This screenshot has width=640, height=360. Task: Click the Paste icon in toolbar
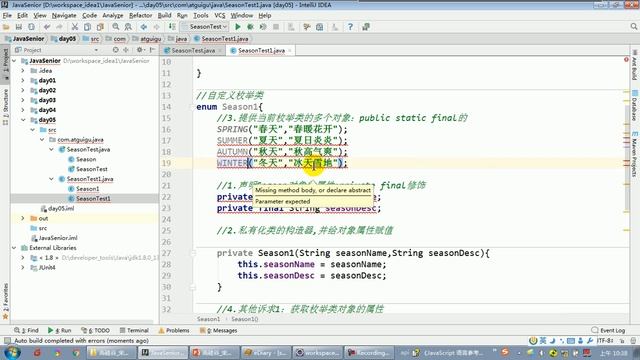point(100,27)
